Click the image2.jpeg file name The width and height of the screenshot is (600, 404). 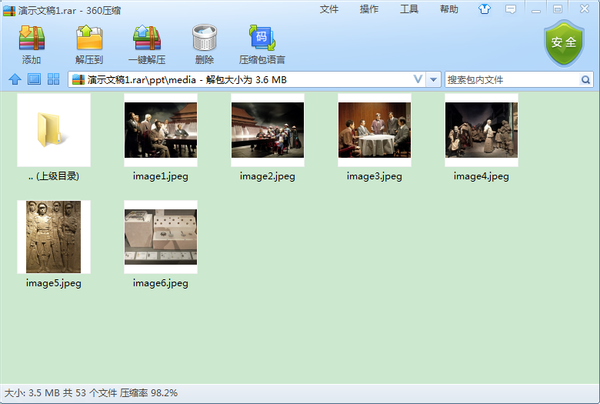click(267, 176)
